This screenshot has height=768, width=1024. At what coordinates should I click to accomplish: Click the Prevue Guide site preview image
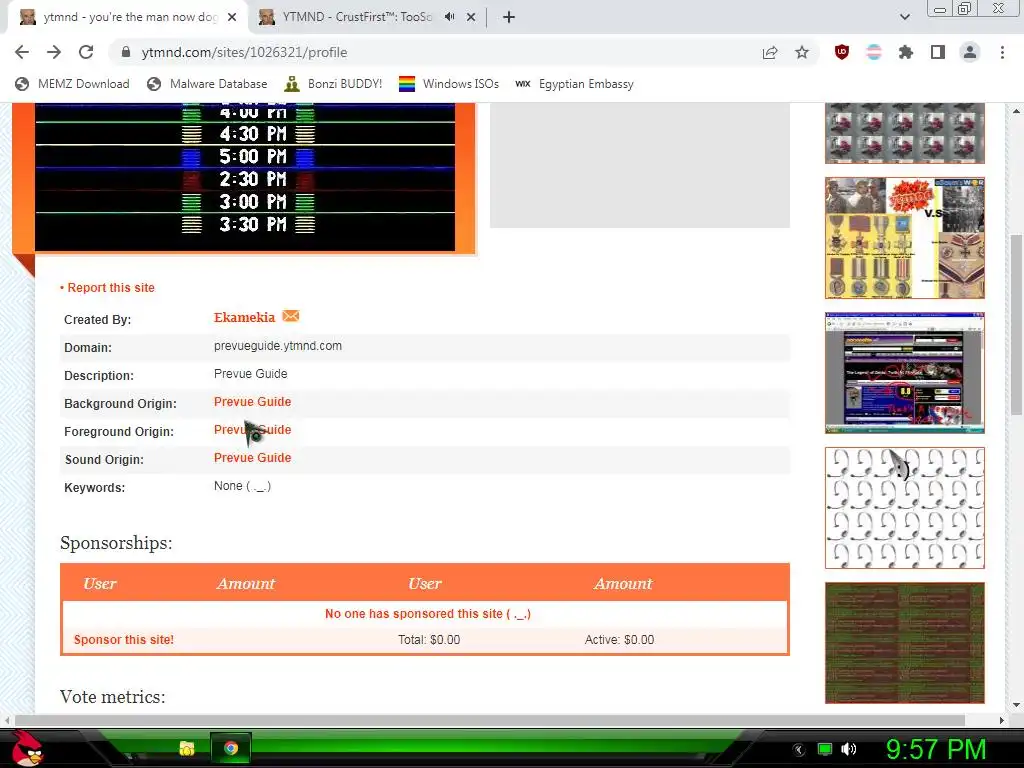click(x=245, y=177)
